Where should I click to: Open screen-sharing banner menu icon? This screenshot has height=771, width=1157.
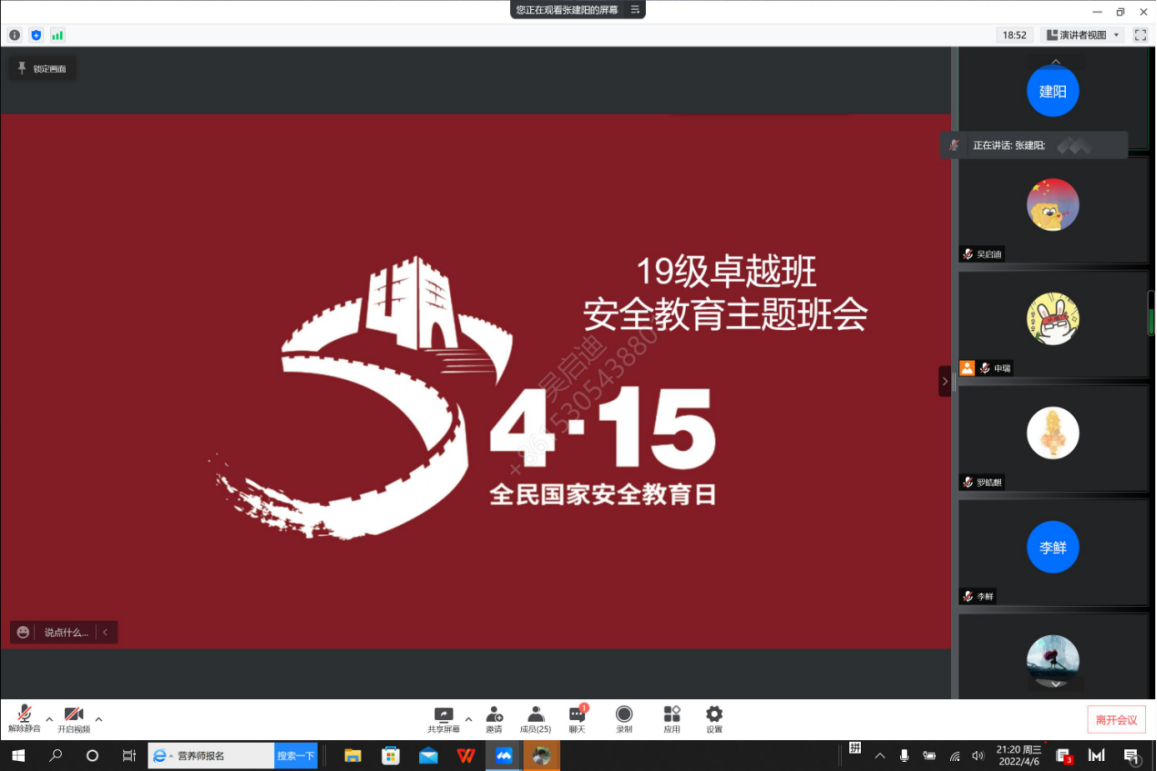pos(635,10)
